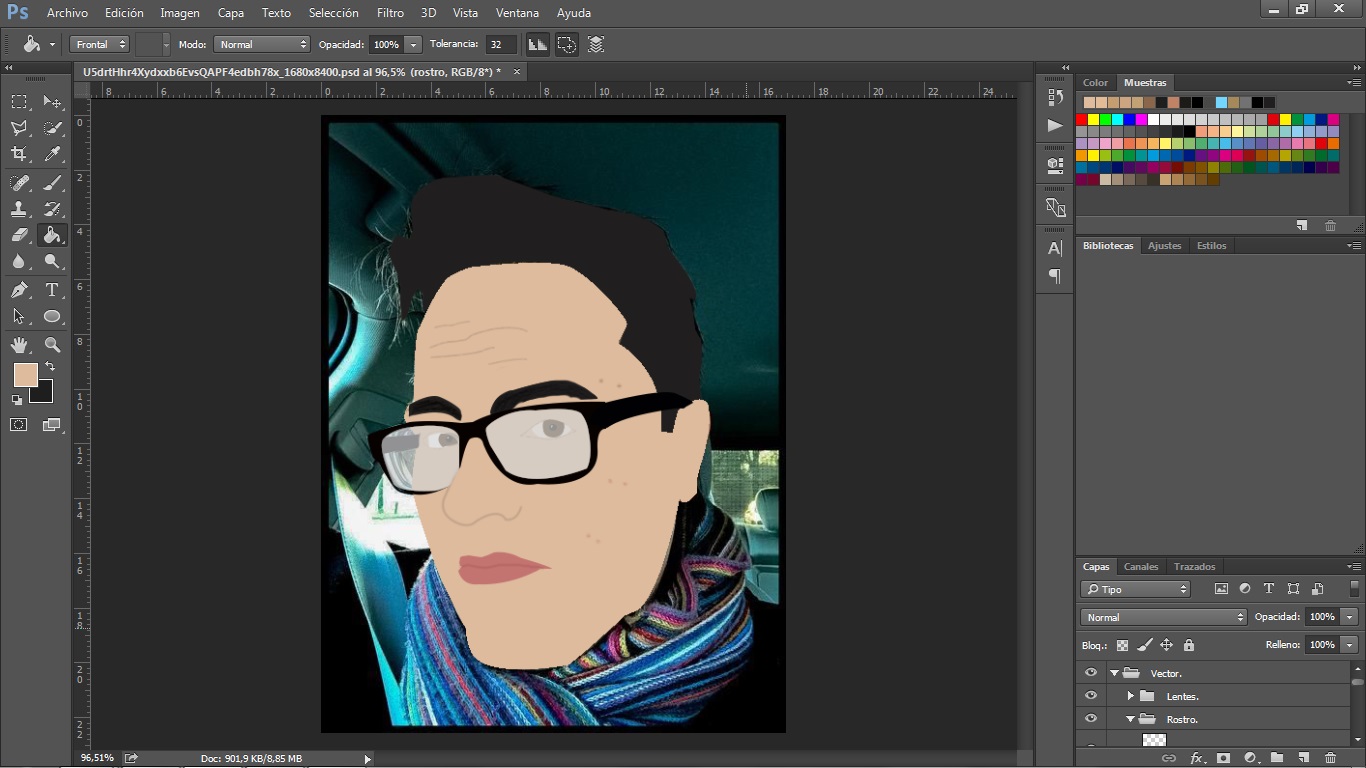1366x768 pixels.
Task: Open the Tipo layer filter dropdown
Action: [1136, 589]
